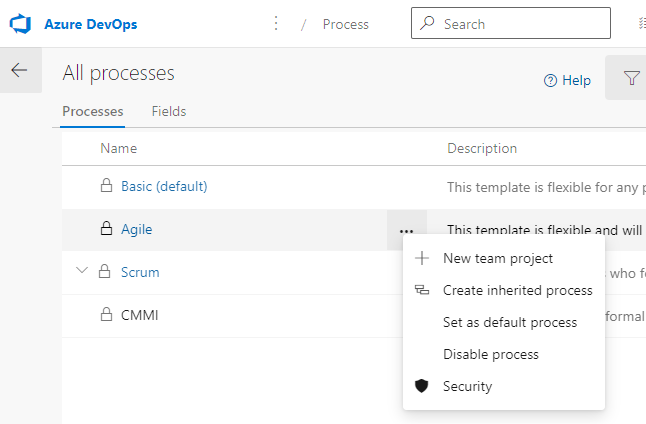646x424 pixels.
Task: Open the Scrum process
Action: click(140, 272)
